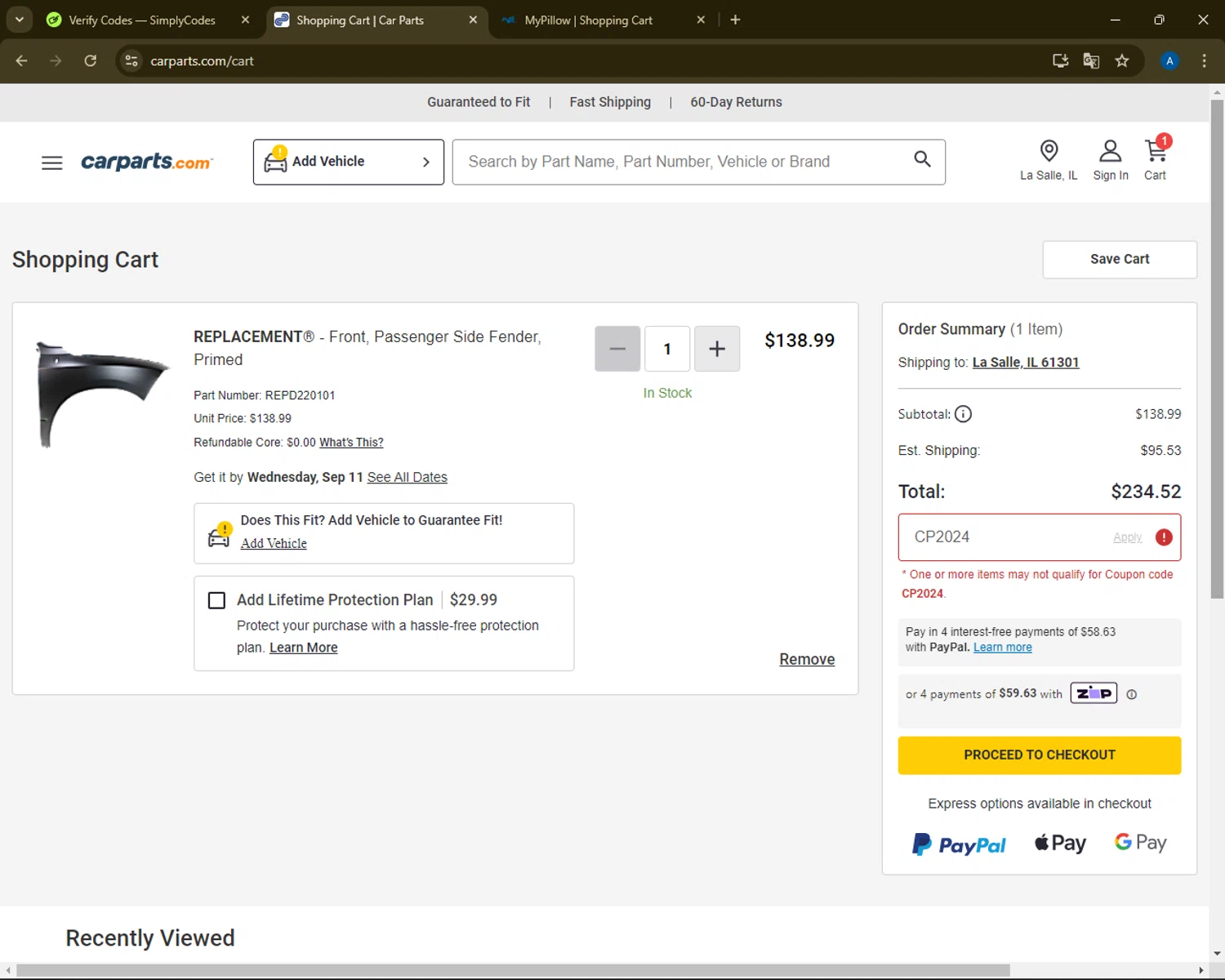The height and width of the screenshot is (980, 1225).
Task: Click the Remove link for the fender
Action: click(x=806, y=659)
